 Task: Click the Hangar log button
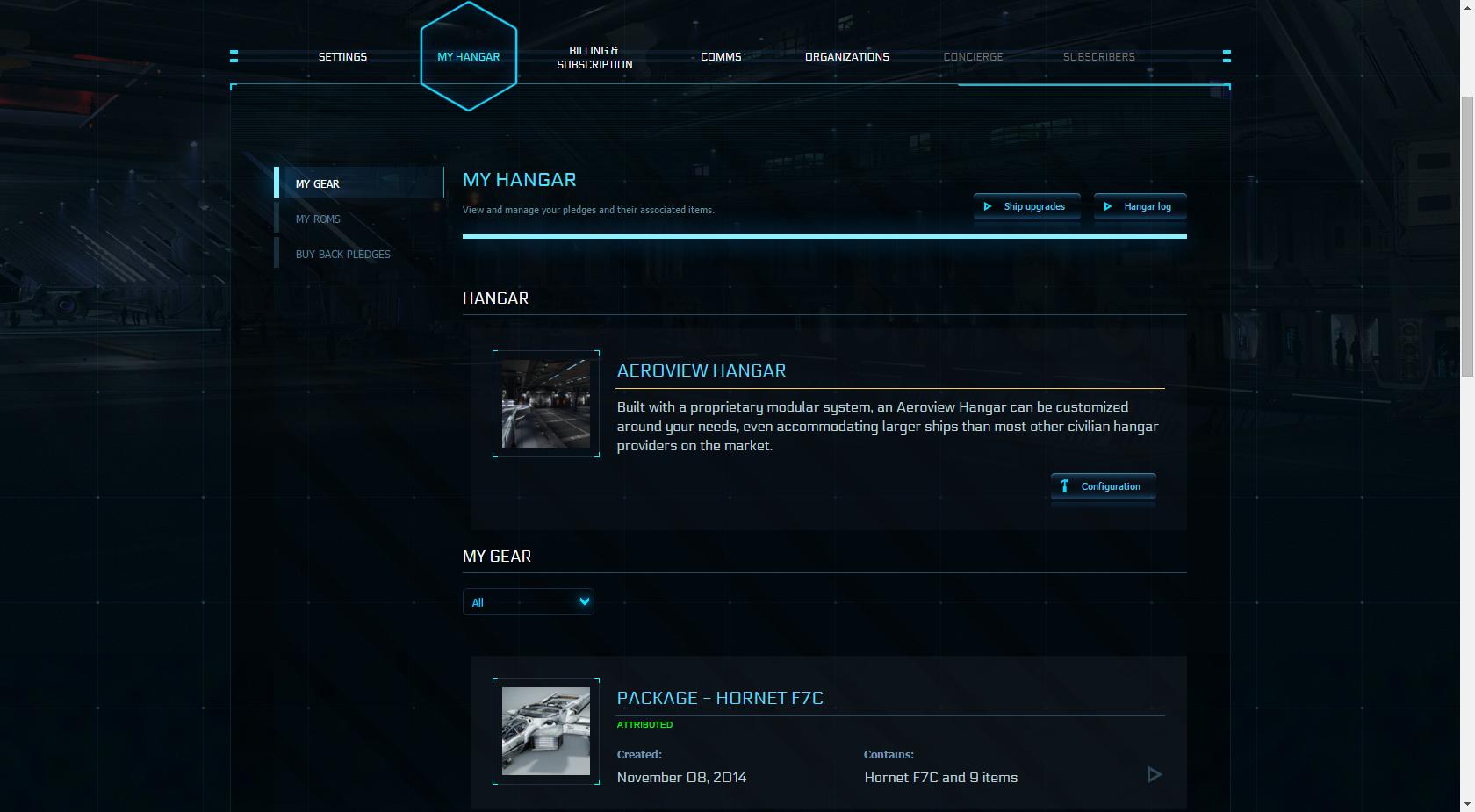point(1140,207)
